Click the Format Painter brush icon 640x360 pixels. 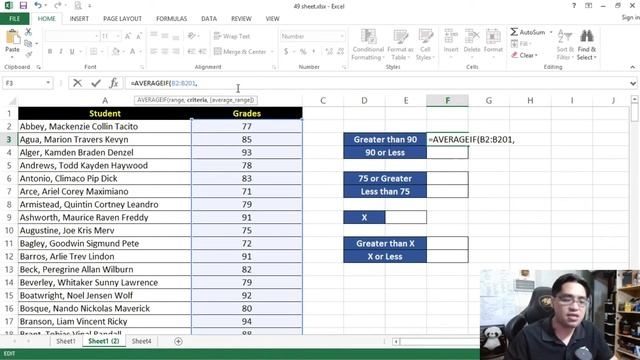(28, 54)
